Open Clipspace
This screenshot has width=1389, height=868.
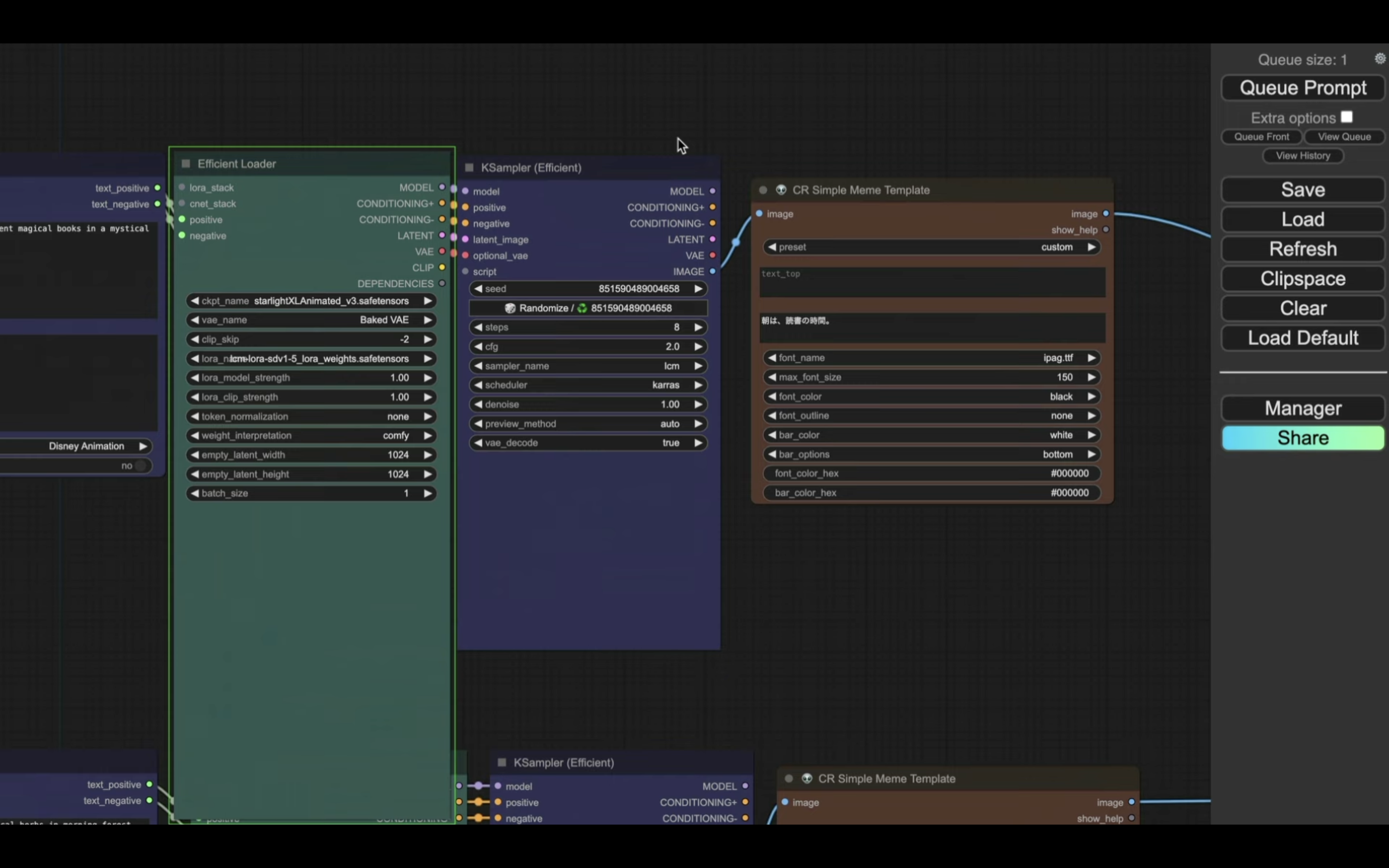click(1303, 279)
